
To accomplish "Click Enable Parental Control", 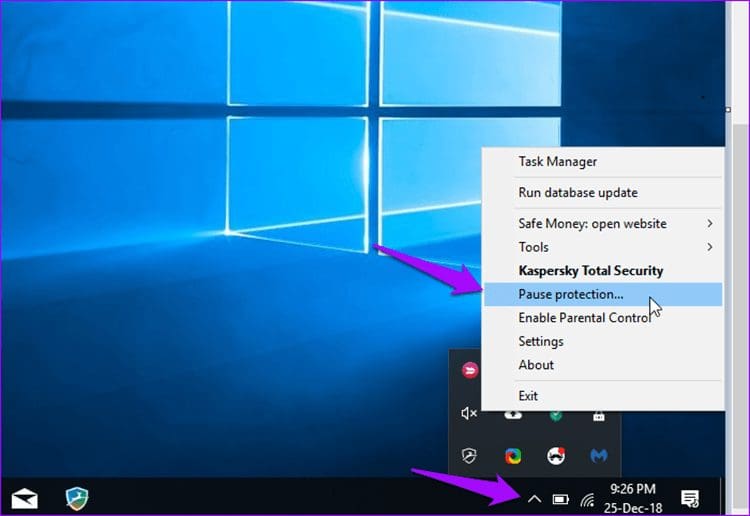I will (603, 318).
